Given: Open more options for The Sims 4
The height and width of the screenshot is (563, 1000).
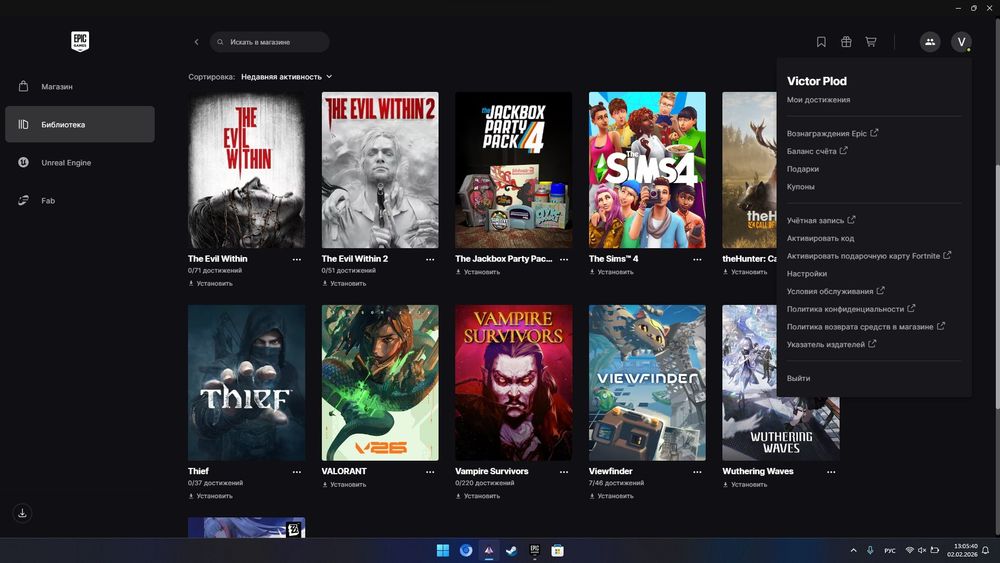Looking at the screenshot, I should [x=698, y=260].
